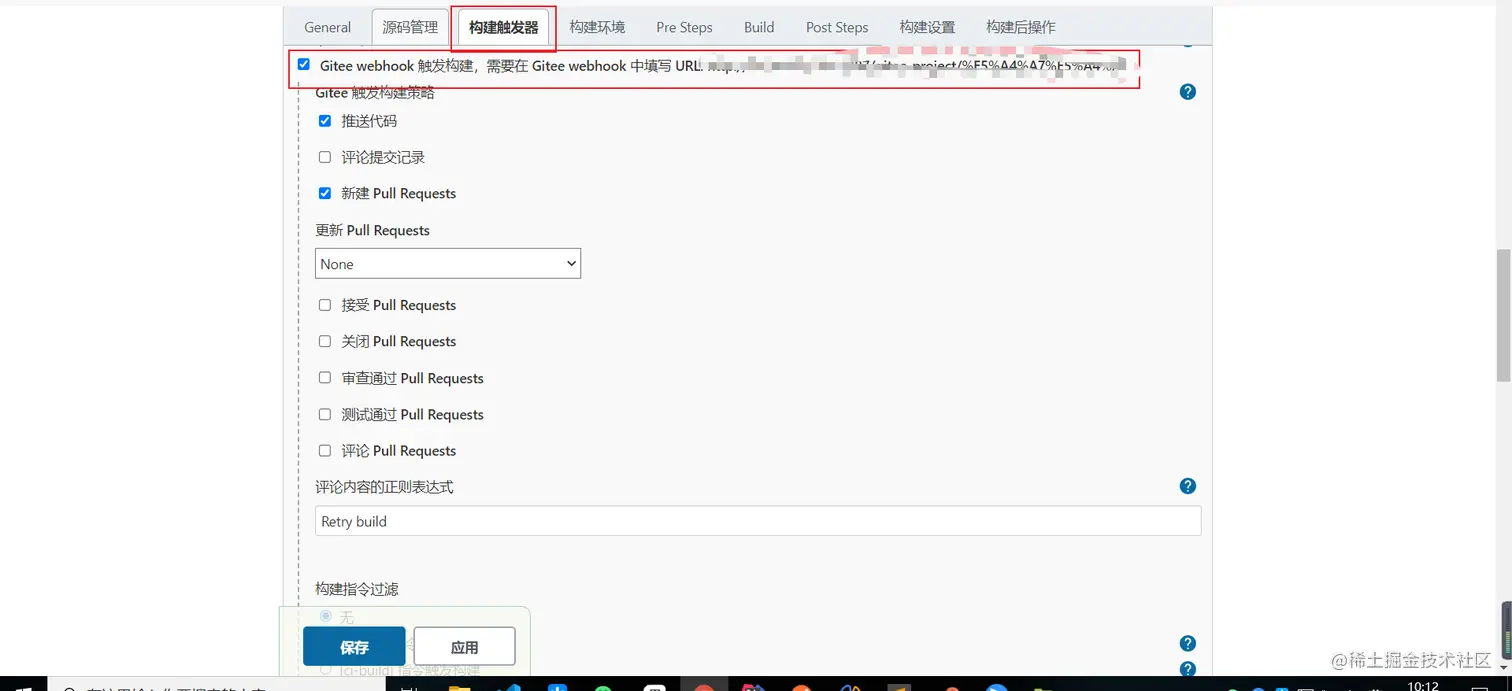Click the page vertical scrollbar thumb
1512x691 pixels.
(x=1503, y=315)
